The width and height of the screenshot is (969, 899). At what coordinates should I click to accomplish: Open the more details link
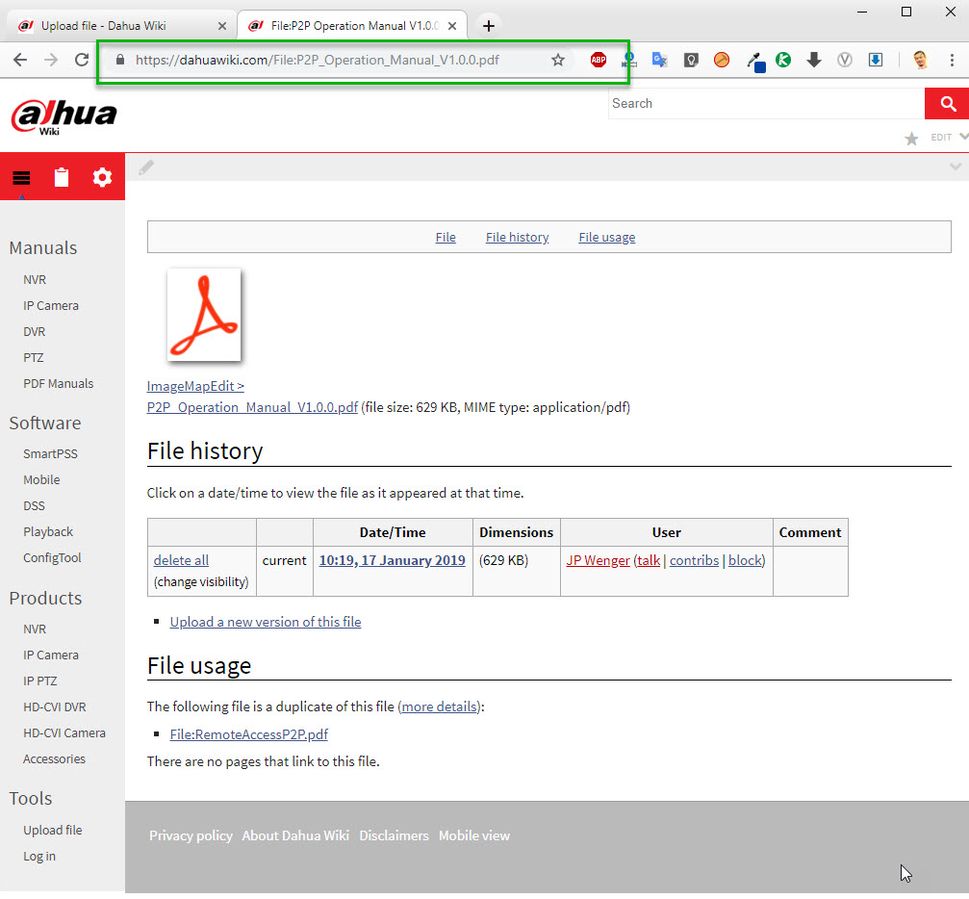tap(439, 706)
